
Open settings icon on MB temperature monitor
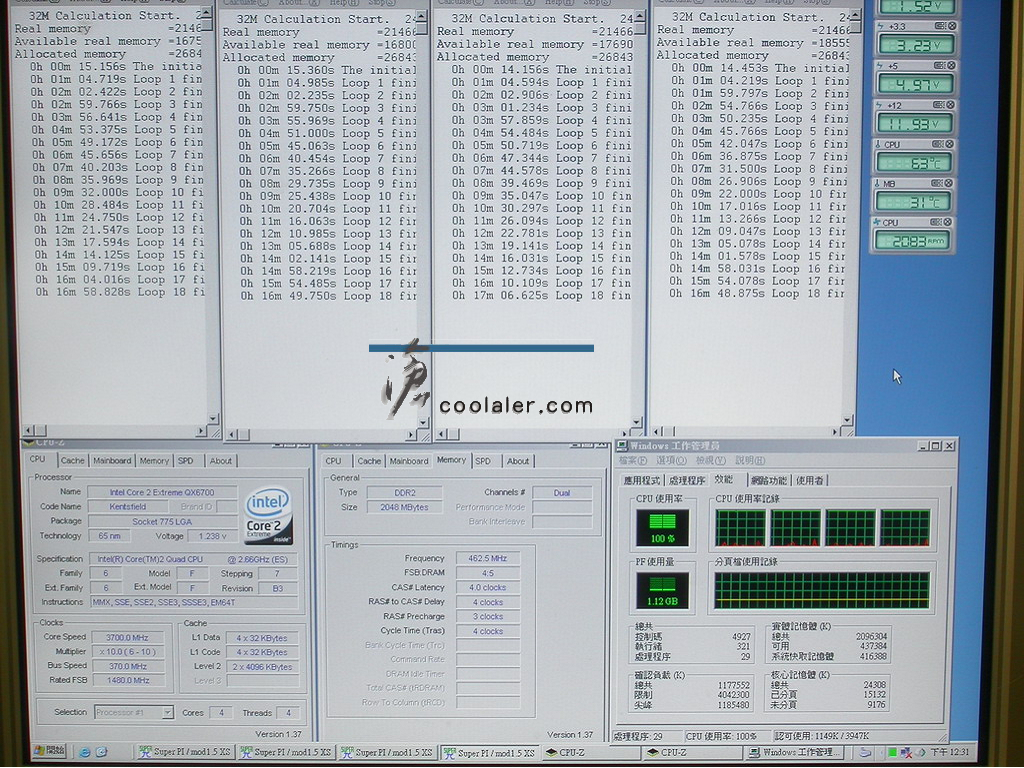coord(937,184)
